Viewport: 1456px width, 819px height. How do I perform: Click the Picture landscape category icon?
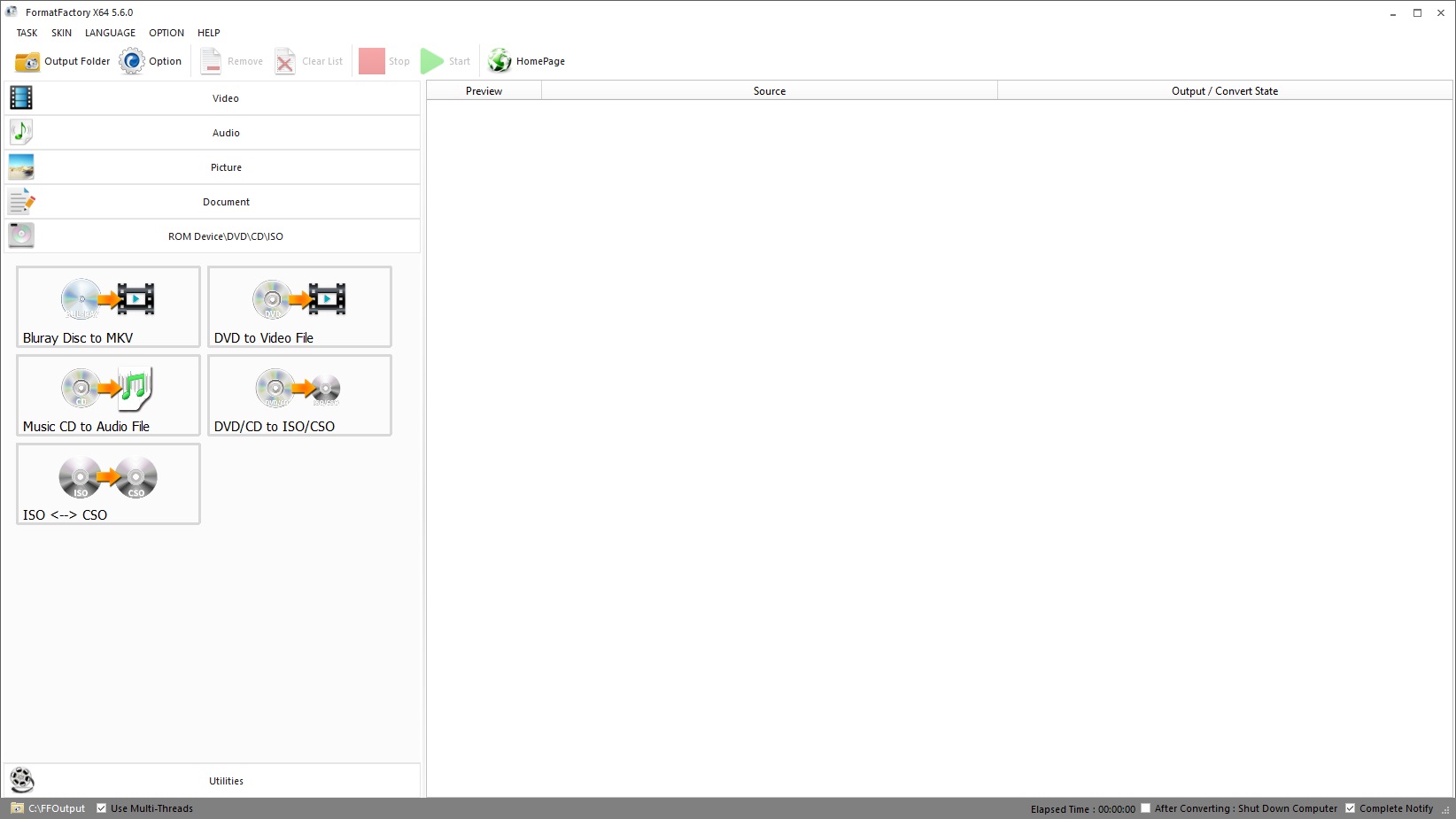point(21,166)
